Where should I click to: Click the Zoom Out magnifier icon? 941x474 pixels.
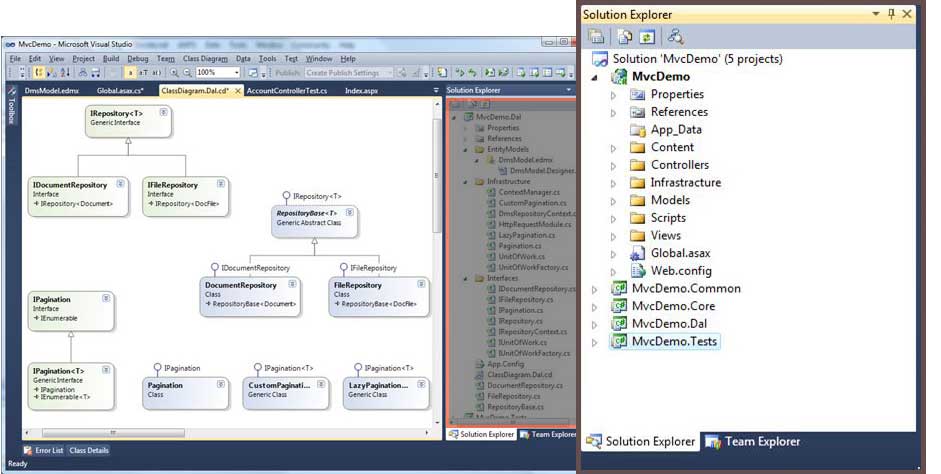(x=187, y=73)
